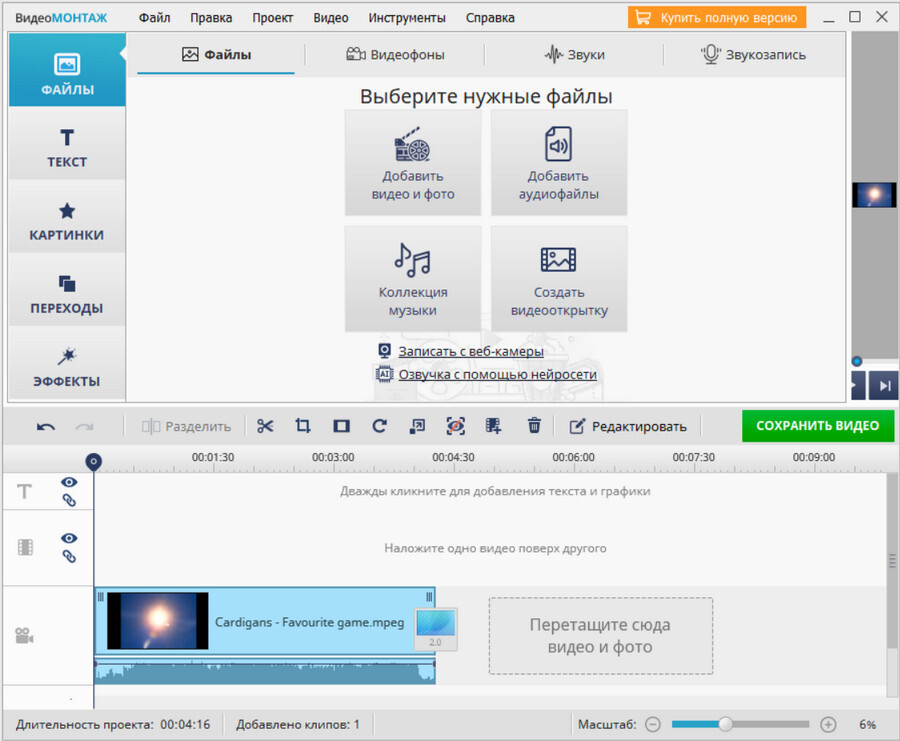The image size is (900, 741).
Task: Click the main track camera icon
Action: [24, 635]
